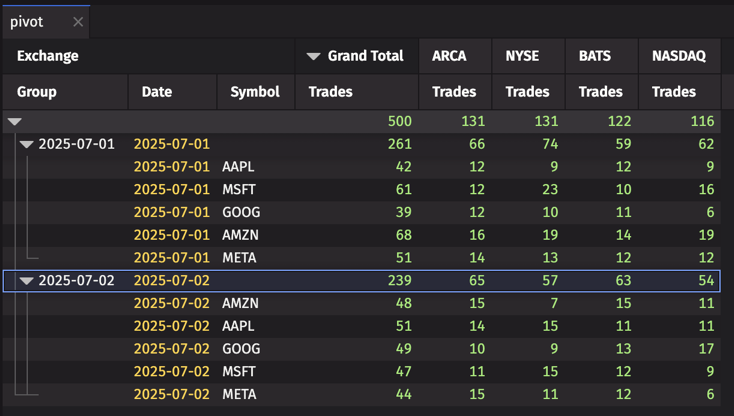Click the grand total 500 cell
Image resolution: width=734 pixels, height=416 pixels.
point(399,121)
